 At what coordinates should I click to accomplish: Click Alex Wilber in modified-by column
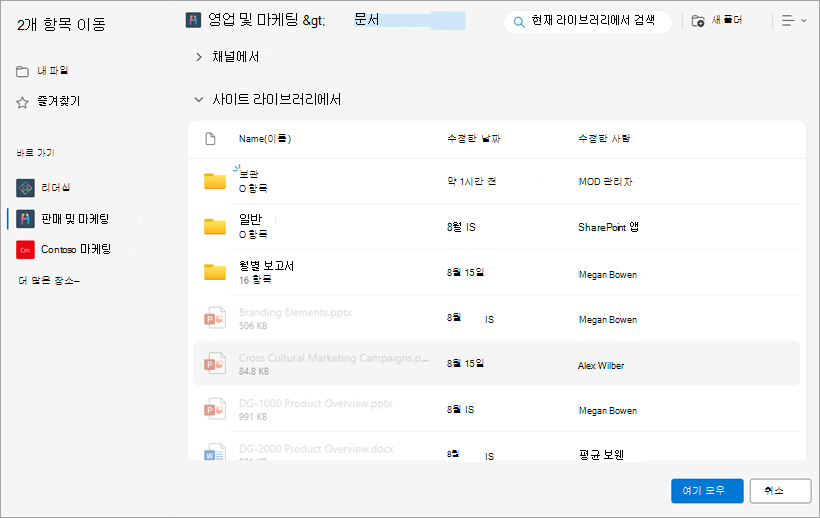(x=601, y=366)
